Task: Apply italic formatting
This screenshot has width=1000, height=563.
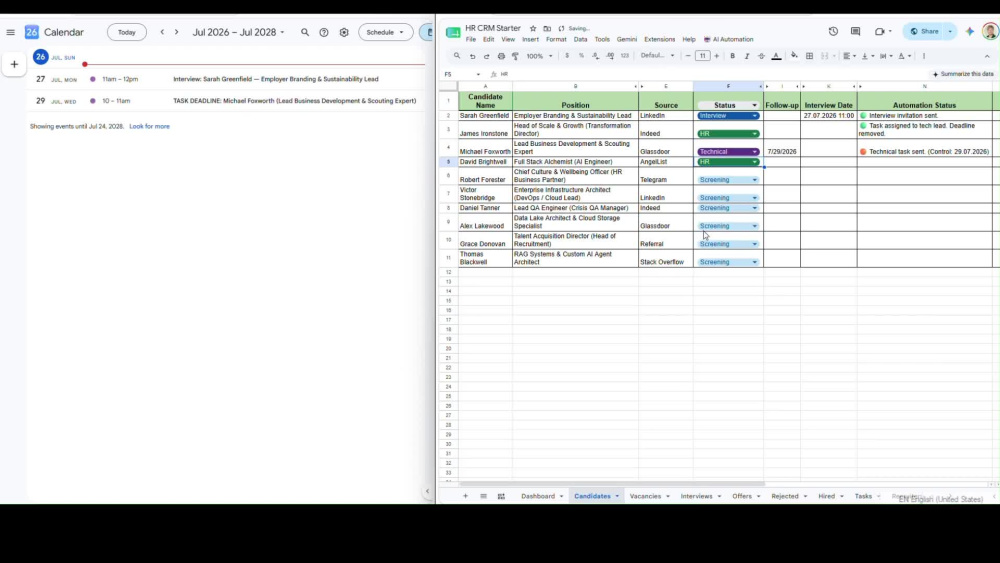Action: click(747, 56)
